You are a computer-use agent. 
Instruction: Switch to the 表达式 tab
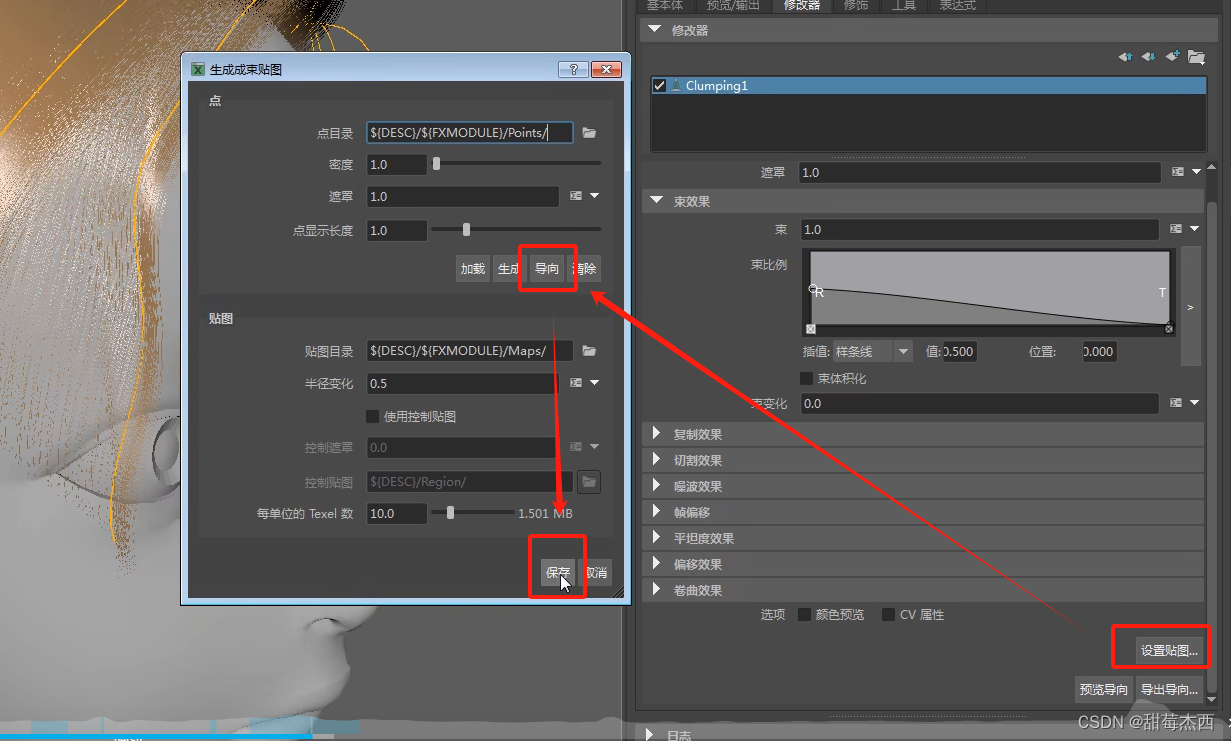tap(957, 6)
